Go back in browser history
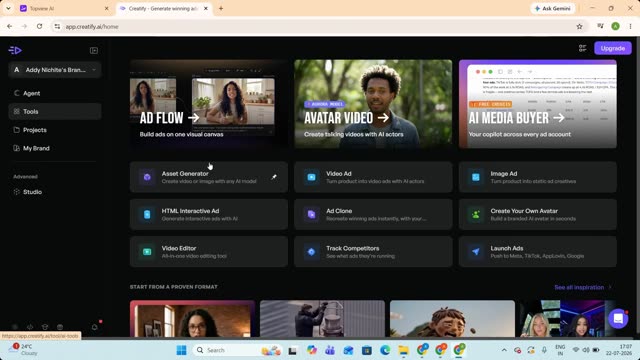Image resolution: width=640 pixels, height=360 pixels. [9, 27]
